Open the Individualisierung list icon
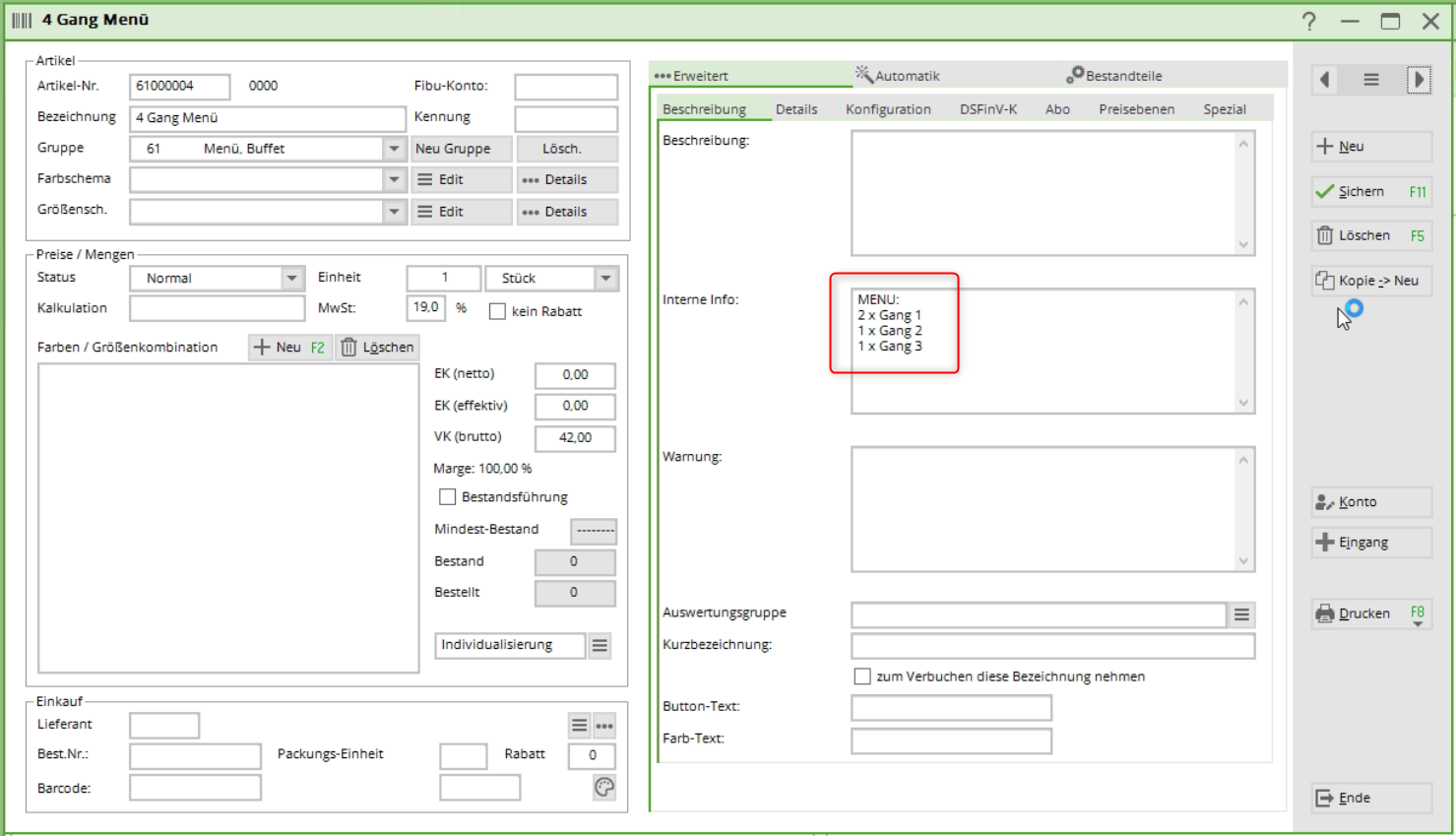 600,646
